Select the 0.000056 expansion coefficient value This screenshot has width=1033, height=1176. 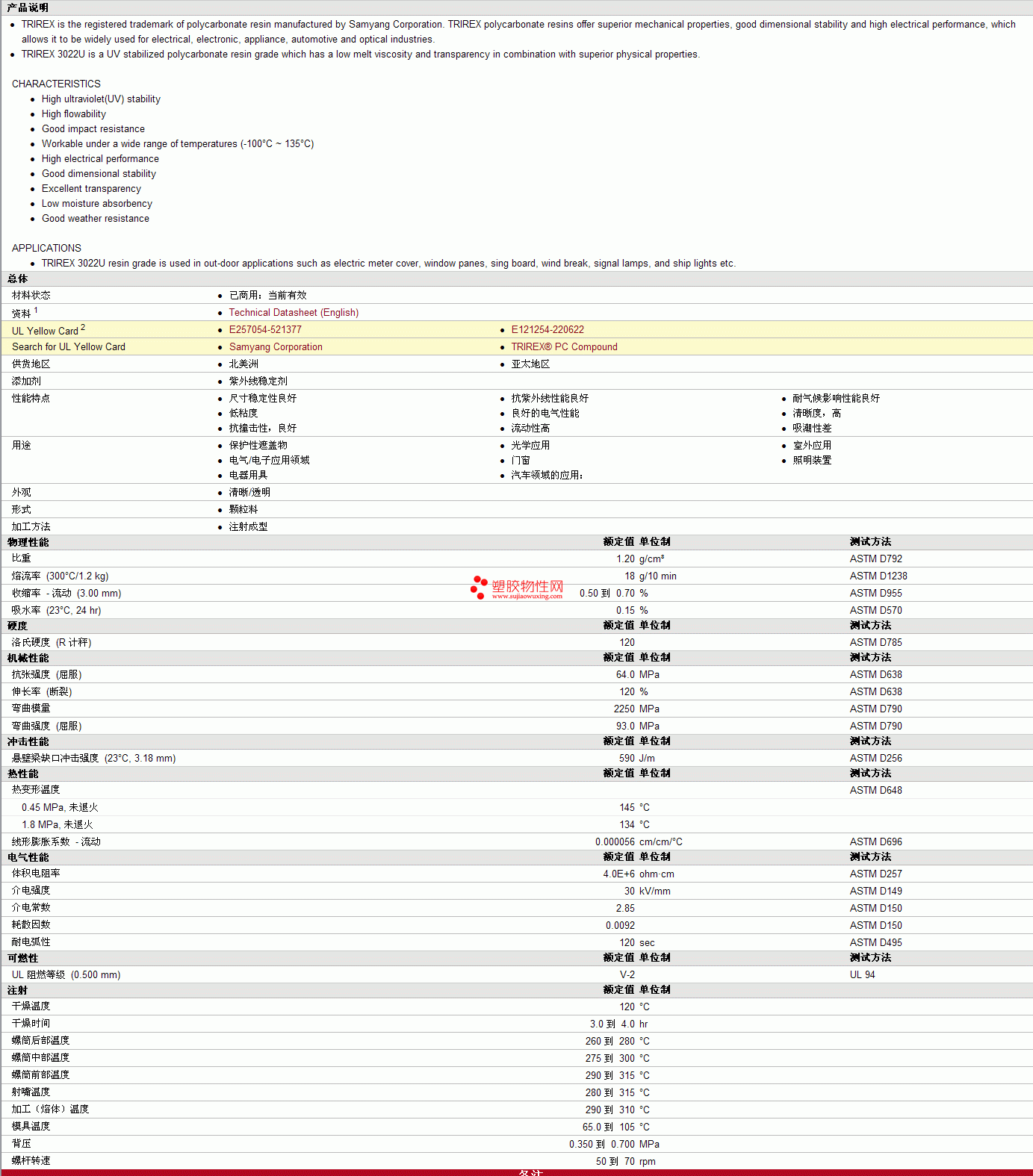(x=615, y=841)
